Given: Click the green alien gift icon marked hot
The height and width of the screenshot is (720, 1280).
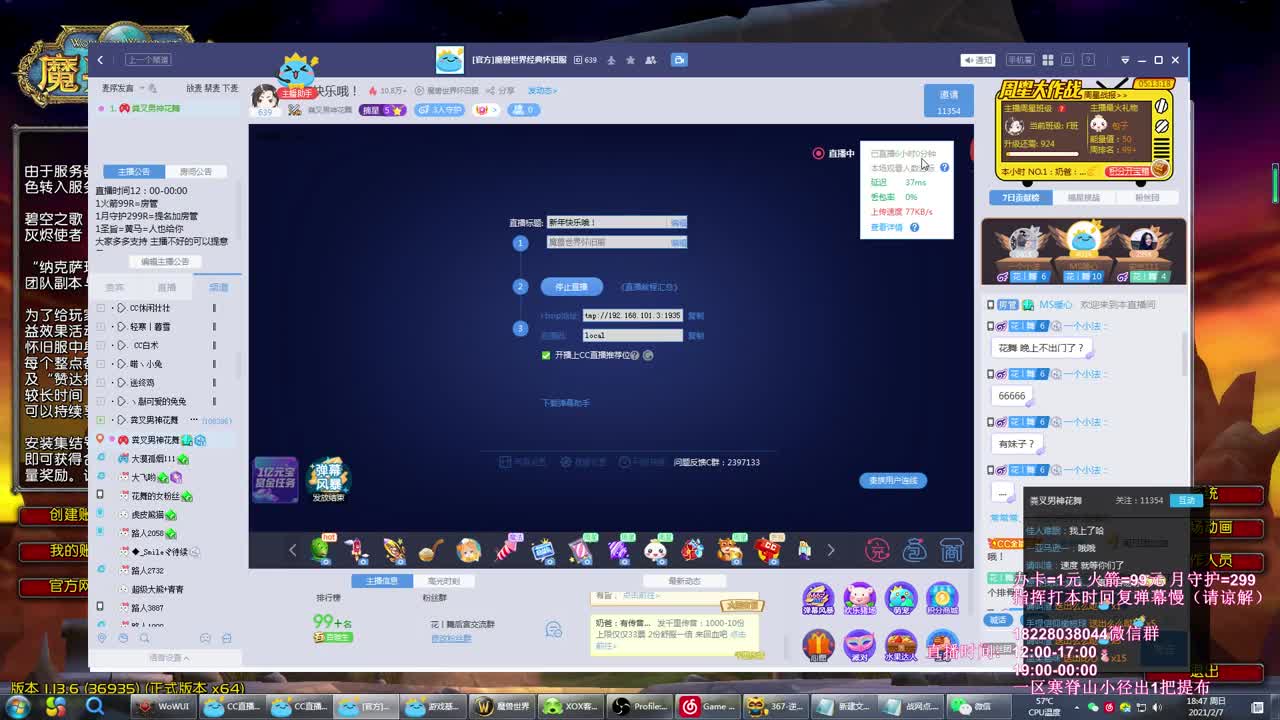Looking at the screenshot, I should 321,549.
